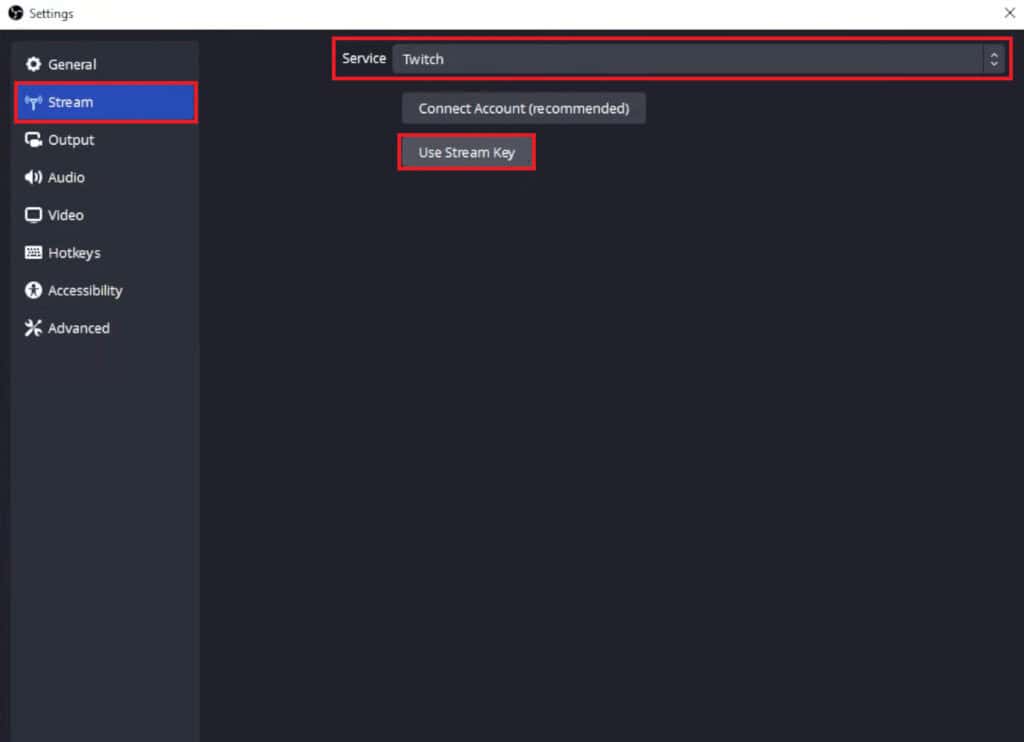Click the Service dropdown up-down arrows

pyautogui.click(x=994, y=59)
